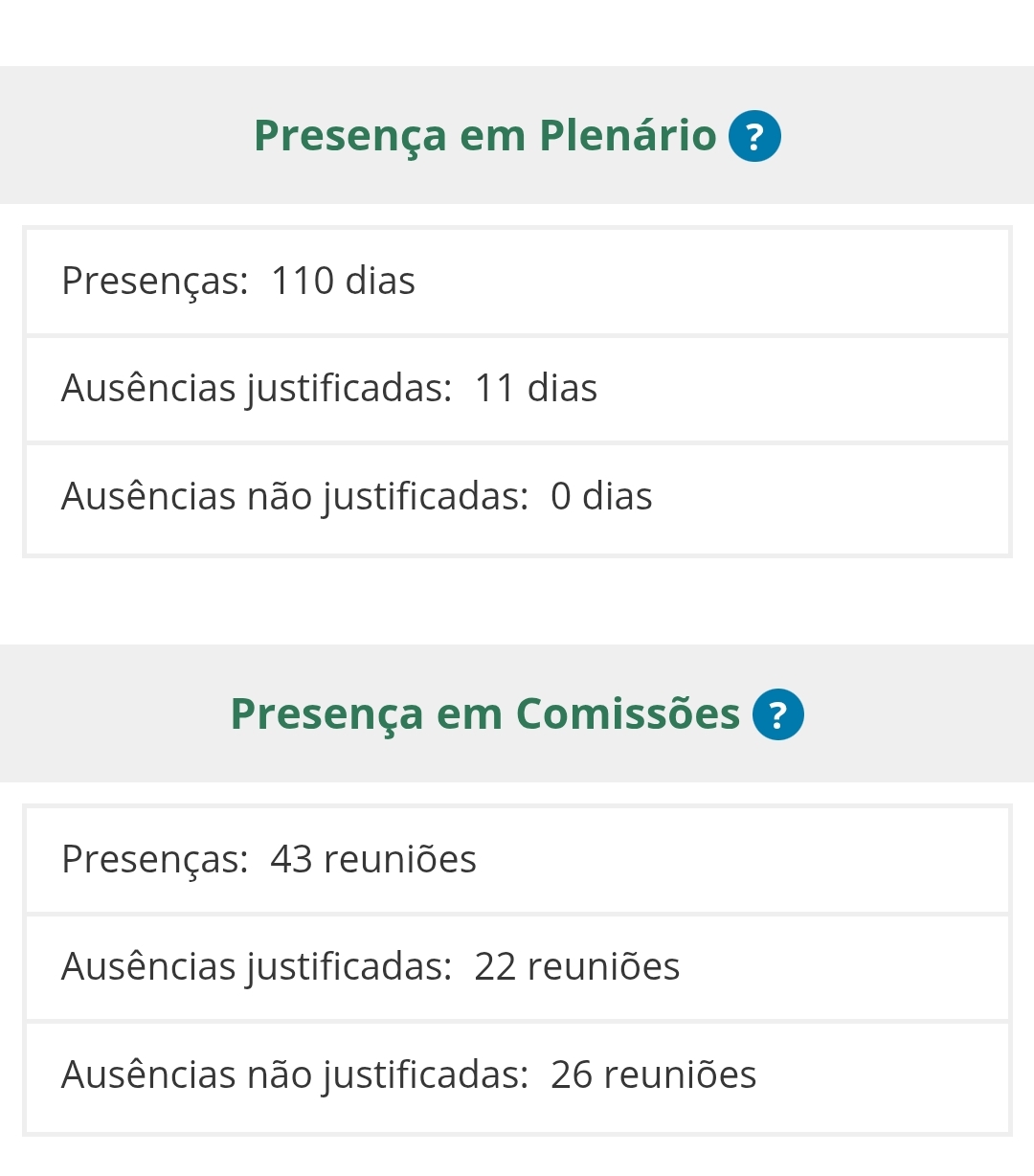Open help icon beside Presença em Plenário
The image size is (1034, 1176).
coord(754,136)
